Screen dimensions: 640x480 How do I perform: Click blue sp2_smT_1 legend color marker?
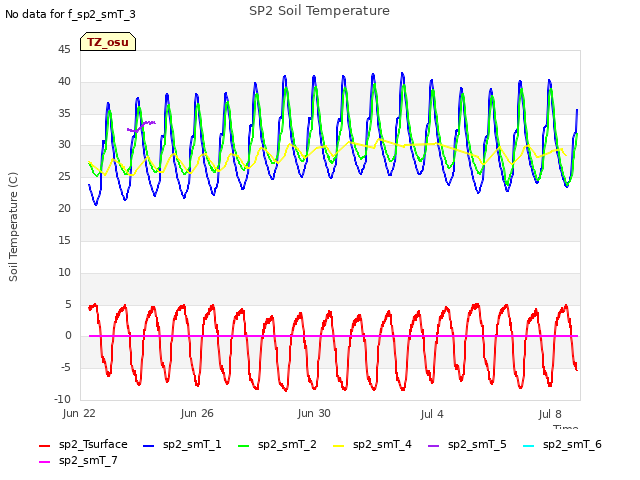149,446
